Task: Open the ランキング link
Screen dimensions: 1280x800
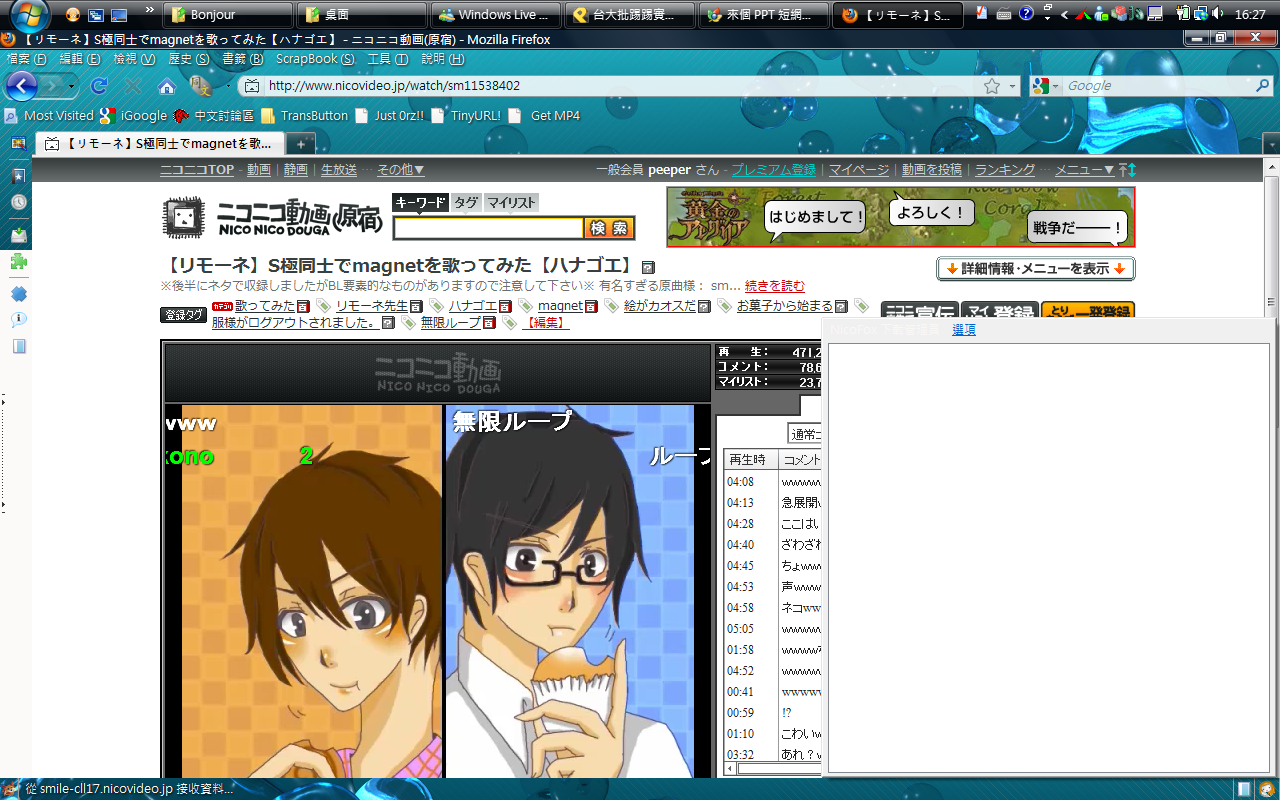Action: 1005,170
